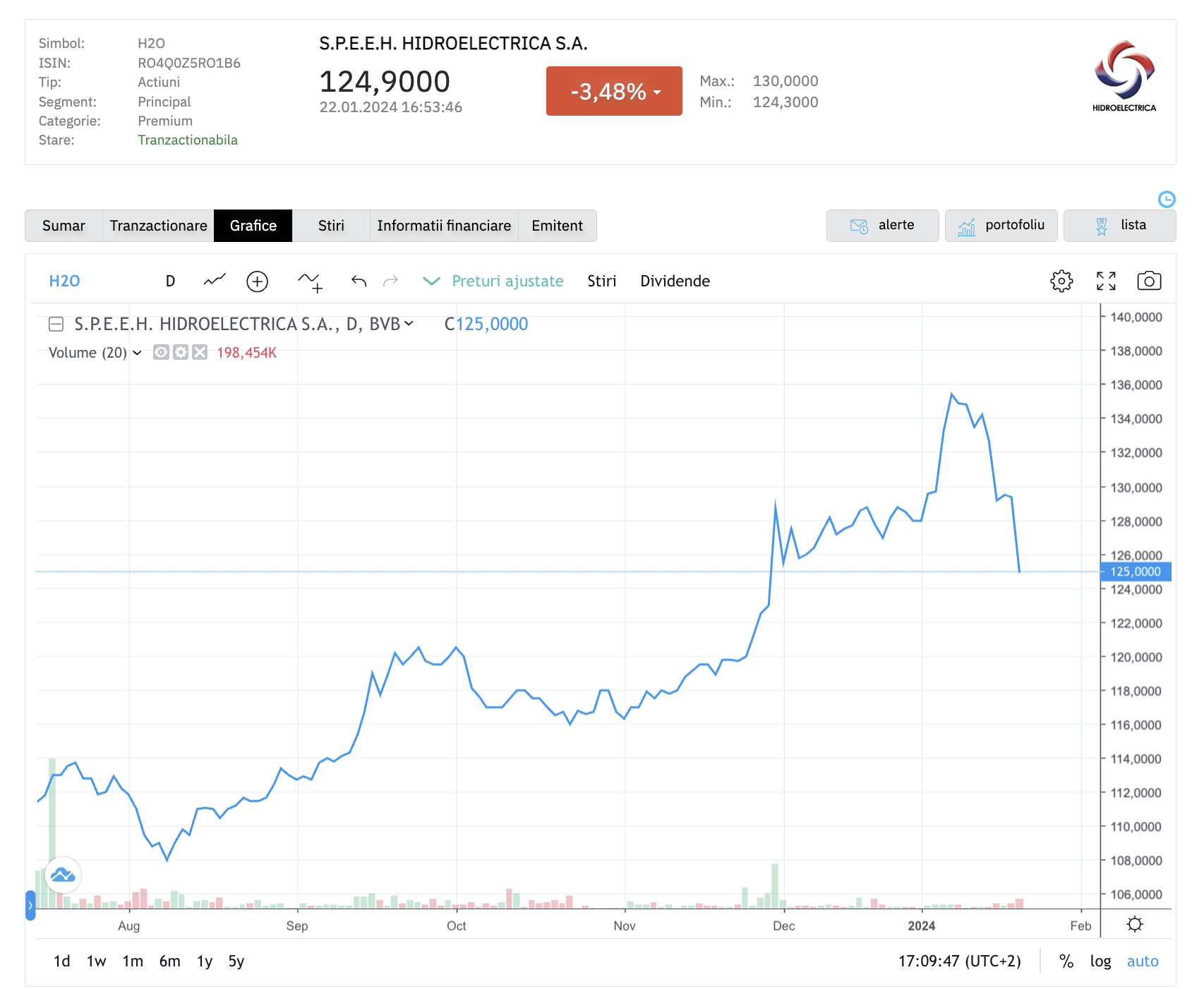This screenshot has width=1204, height=989.
Task: Open the axis settings icon at bottom right
Action: (1135, 924)
